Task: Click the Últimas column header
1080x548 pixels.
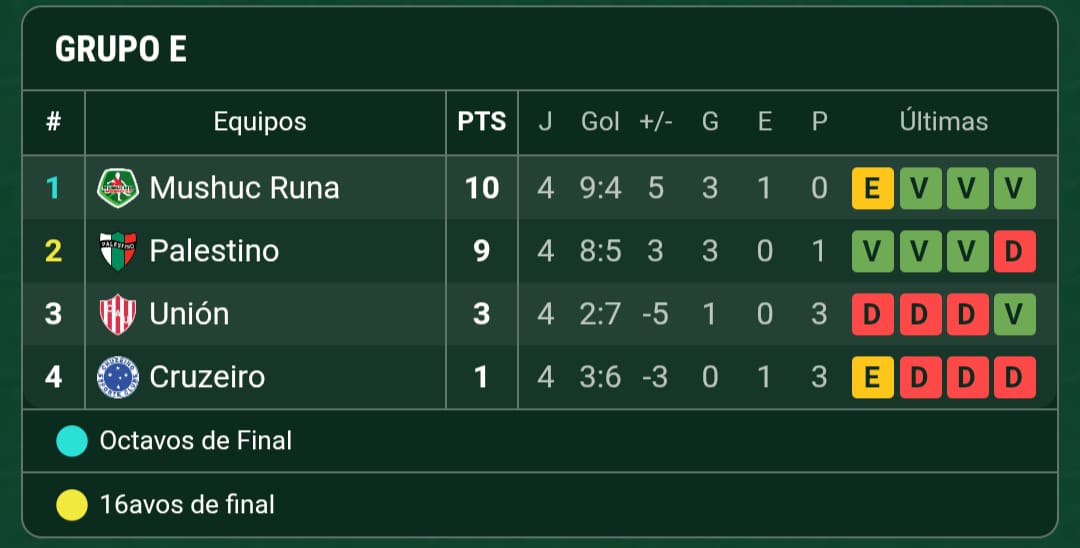Action: coord(943,122)
